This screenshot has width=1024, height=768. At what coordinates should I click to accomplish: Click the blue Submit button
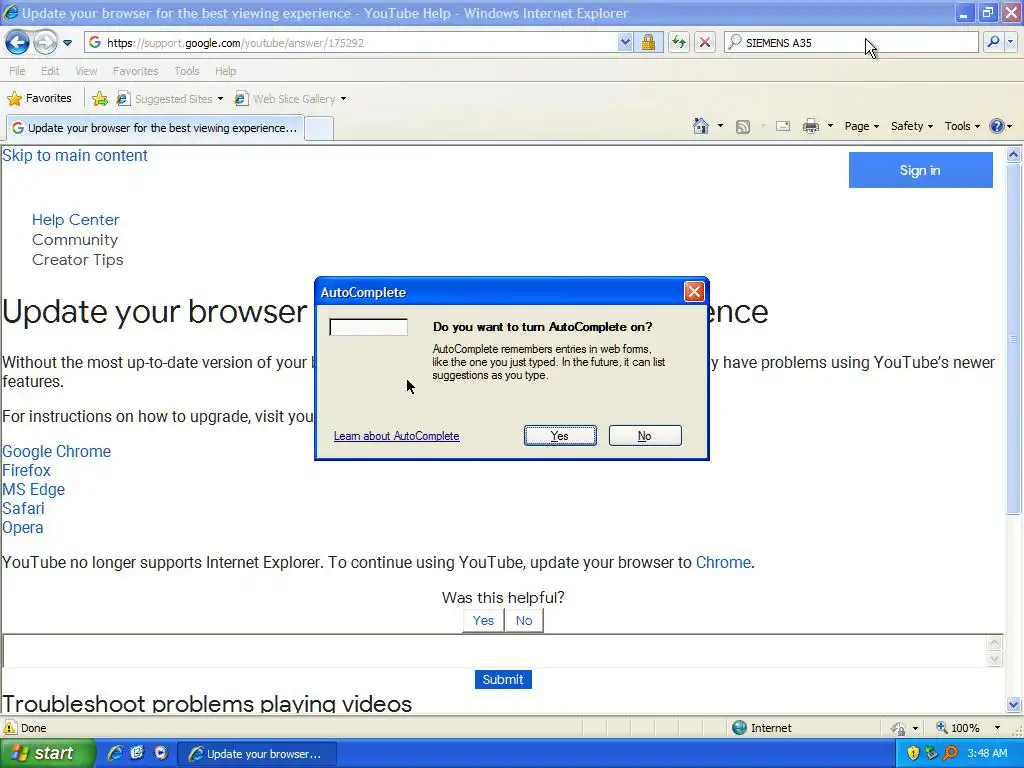tap(503, 679)
